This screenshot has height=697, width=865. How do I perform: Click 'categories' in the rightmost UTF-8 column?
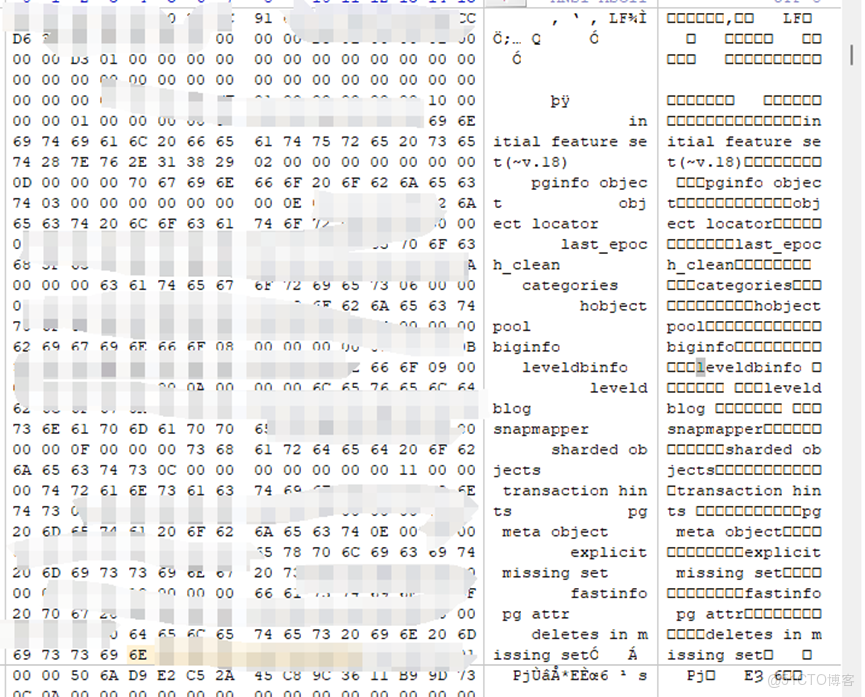[x=744, y=285]
